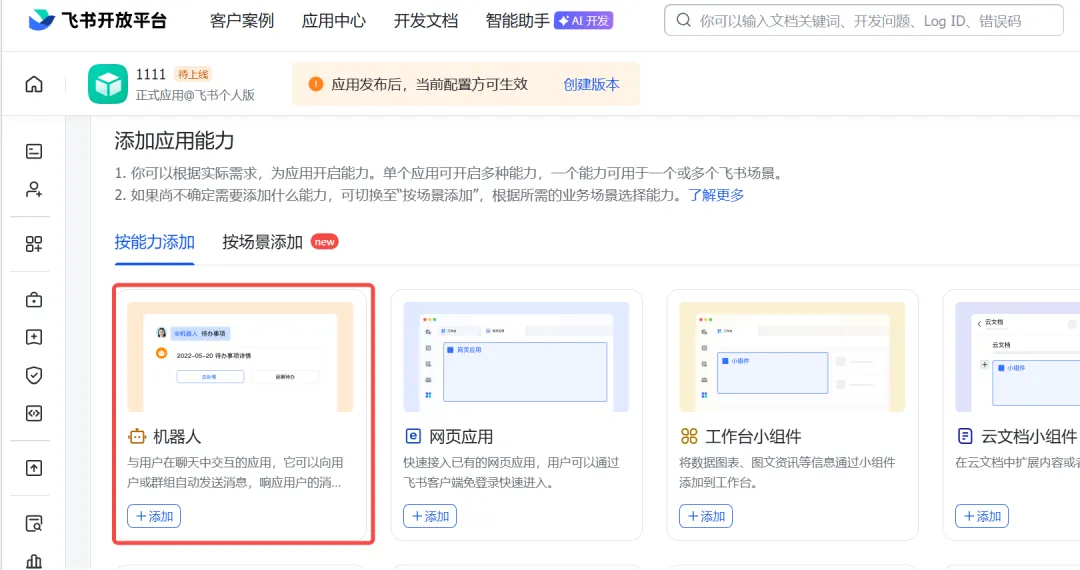Click the 机器人 card title
This screenshot has height=570, width=1080.
(177, 436)
